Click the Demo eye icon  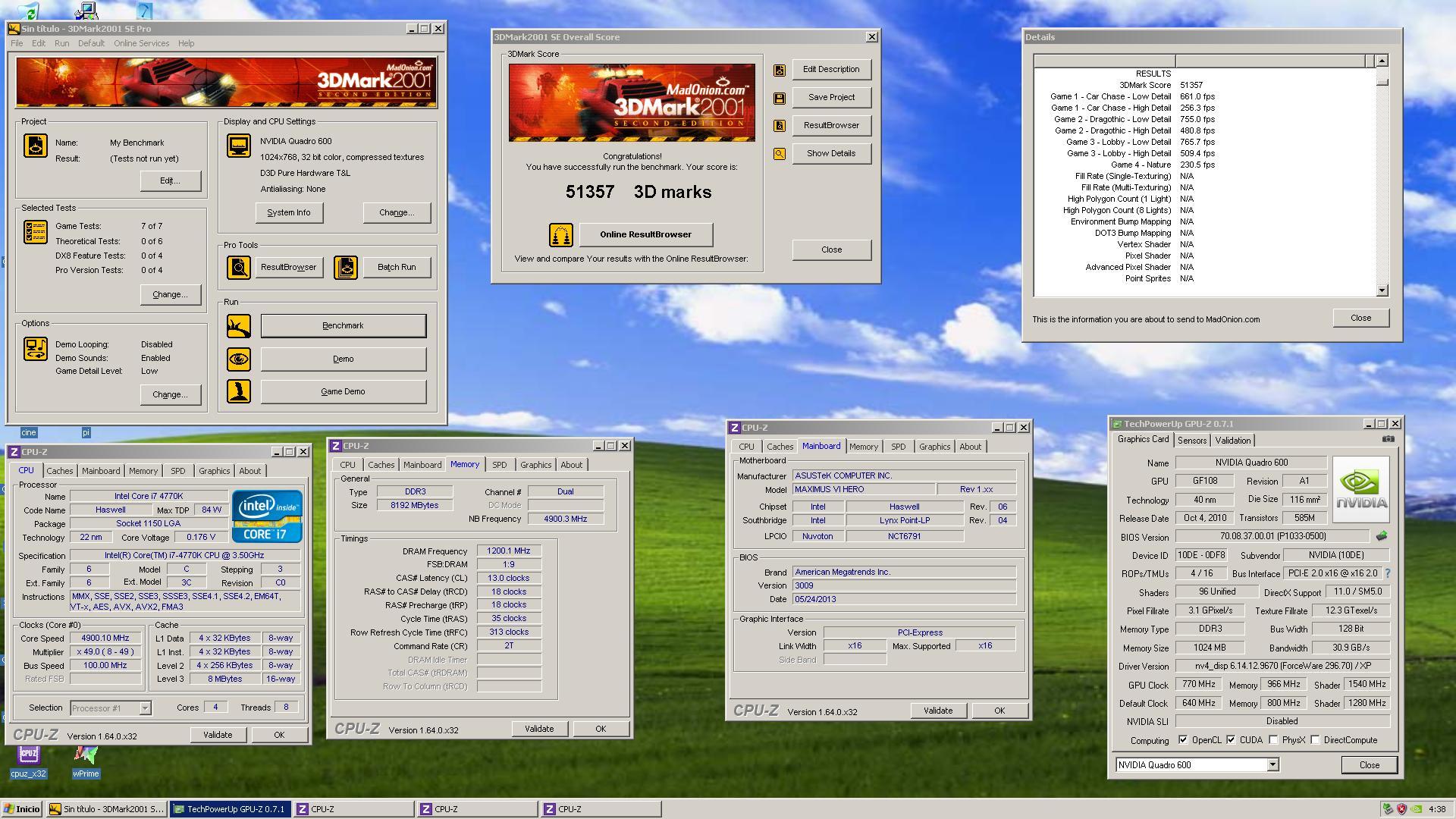pos(239,359)
